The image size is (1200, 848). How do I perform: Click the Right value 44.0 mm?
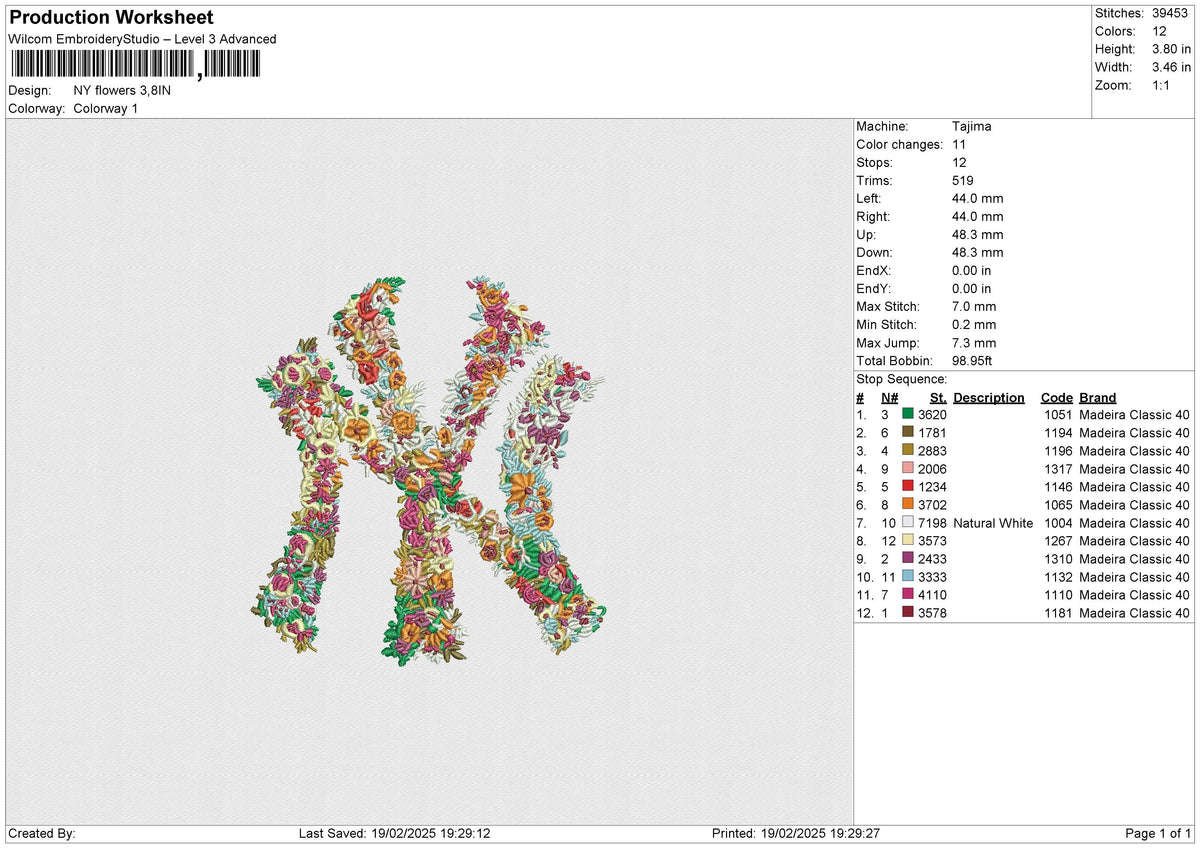[978, 216]
